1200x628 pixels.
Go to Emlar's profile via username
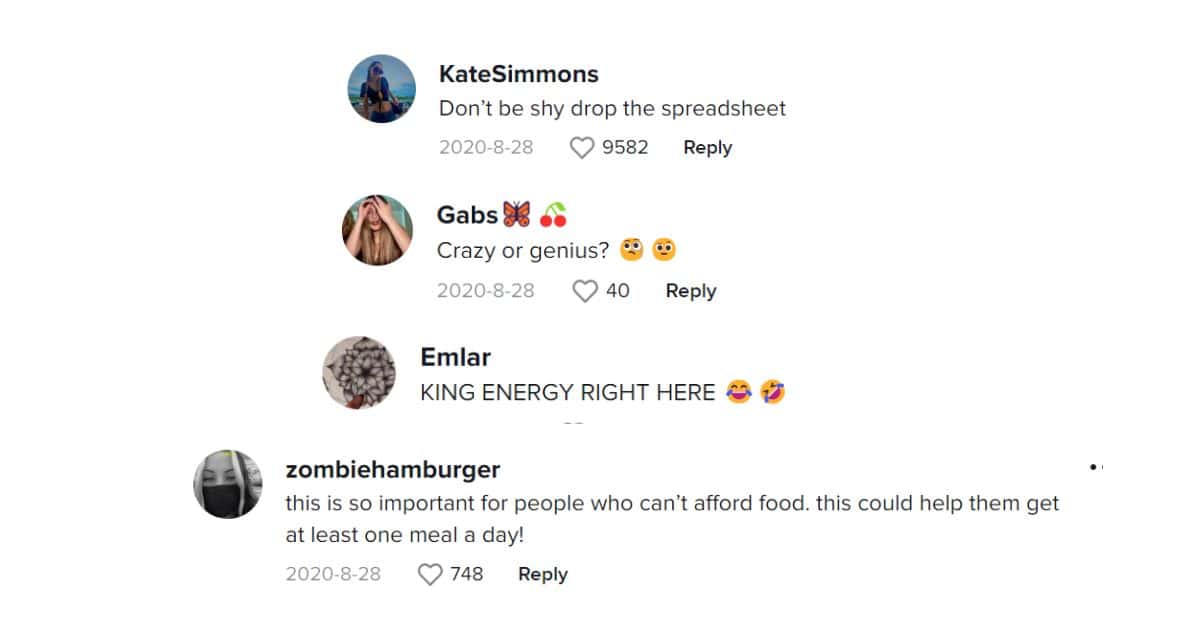455,357
